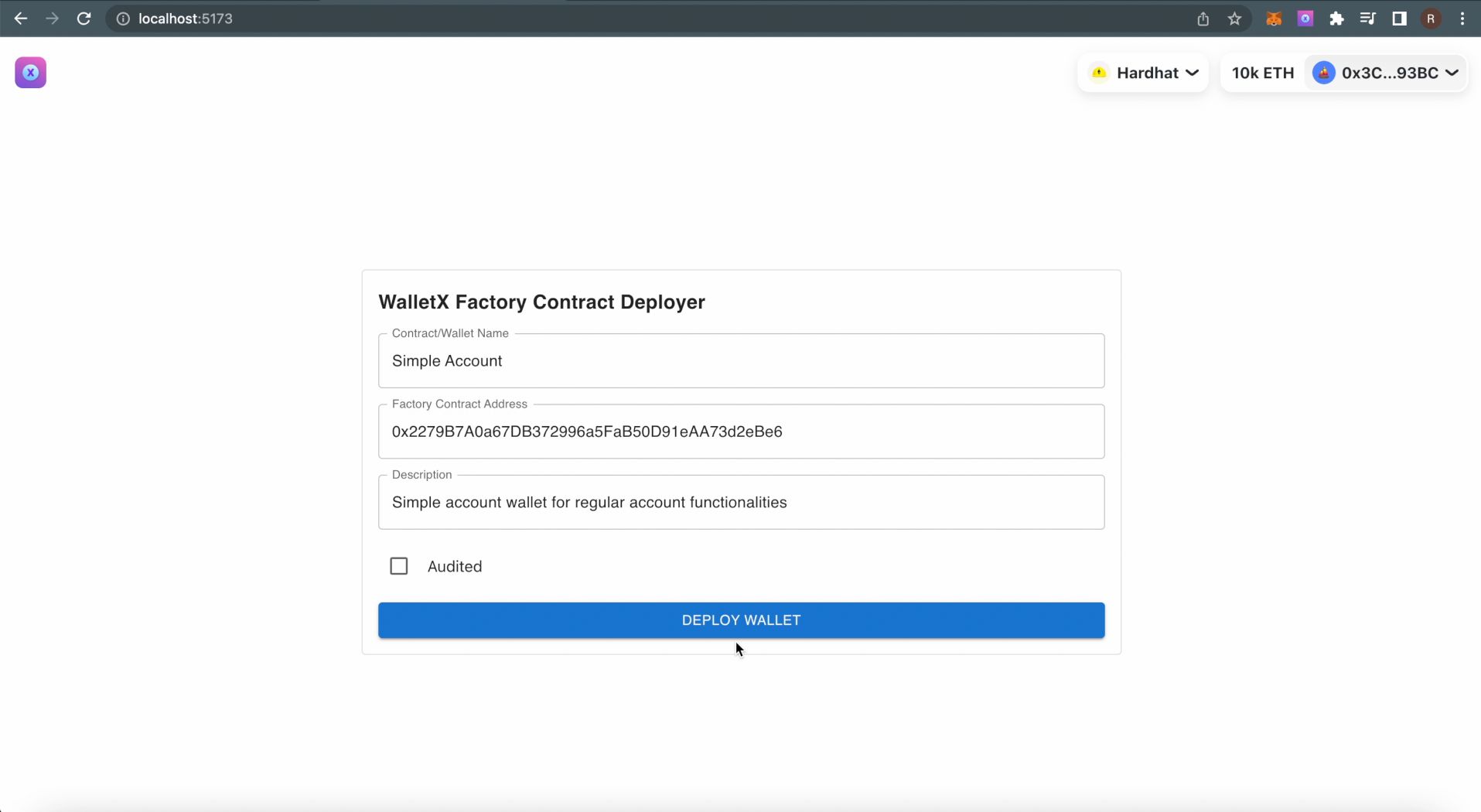Tick the Audited checkbox

pyautogui.click(x=399, y=566)
